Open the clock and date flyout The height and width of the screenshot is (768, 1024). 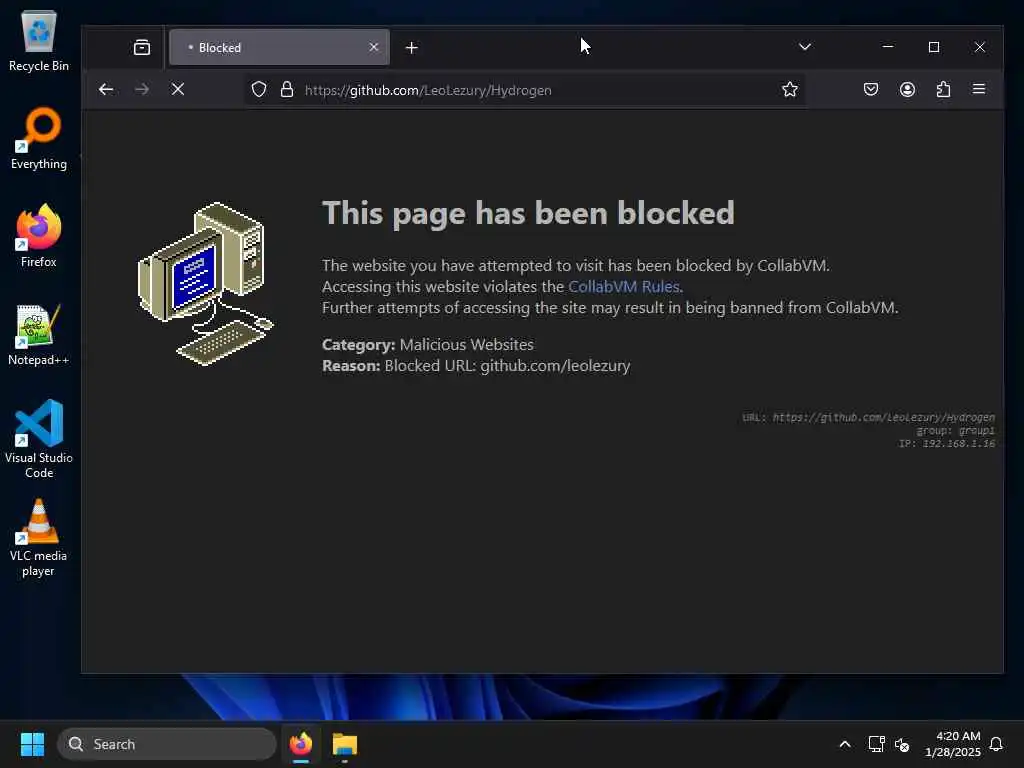pos(953,744)
